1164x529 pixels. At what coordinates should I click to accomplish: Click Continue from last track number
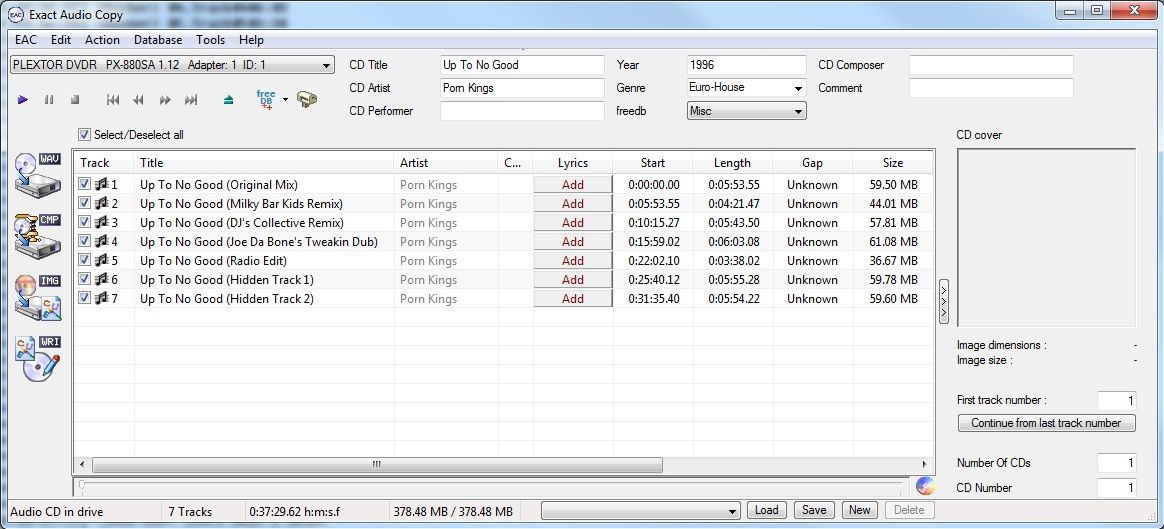(x=1046, y=423)
